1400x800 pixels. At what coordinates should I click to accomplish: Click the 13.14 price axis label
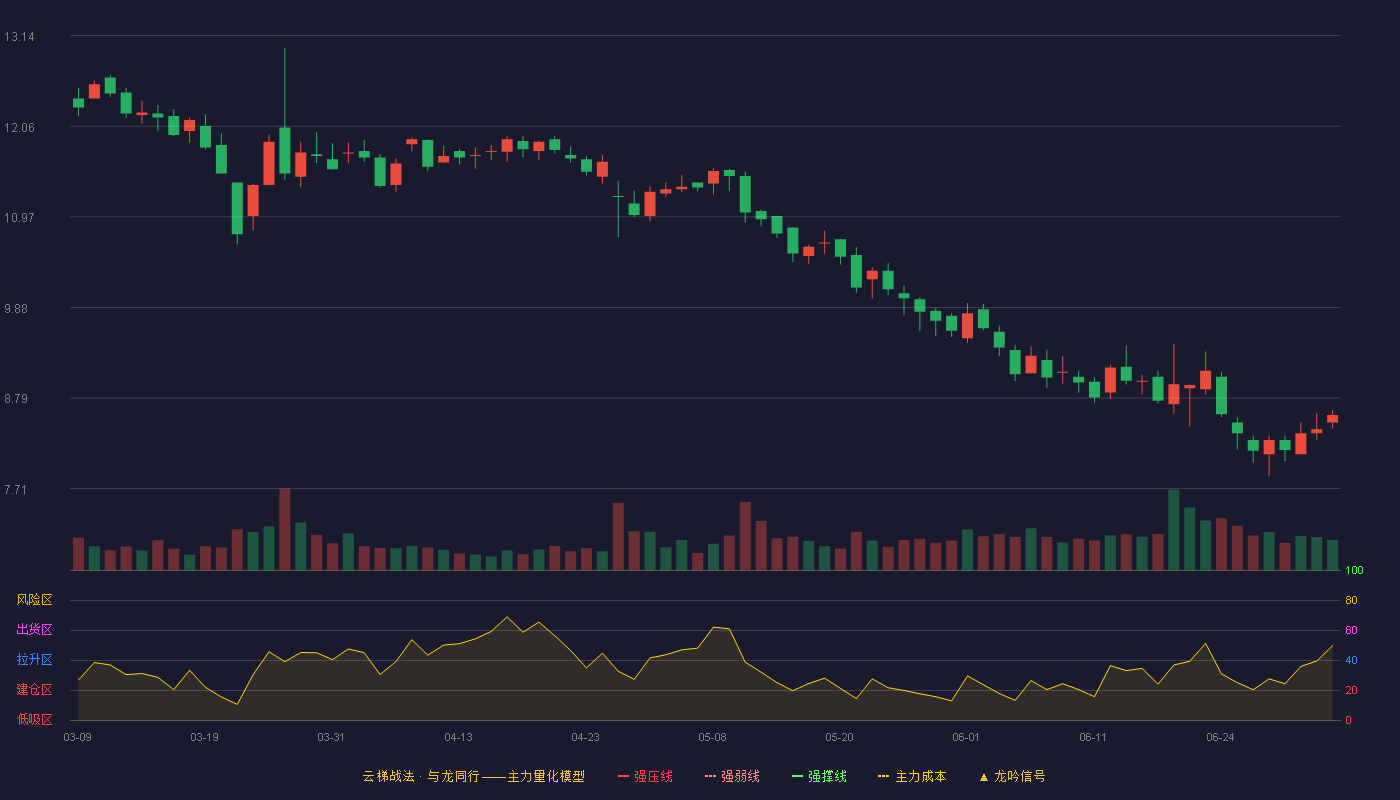point(19,37)
